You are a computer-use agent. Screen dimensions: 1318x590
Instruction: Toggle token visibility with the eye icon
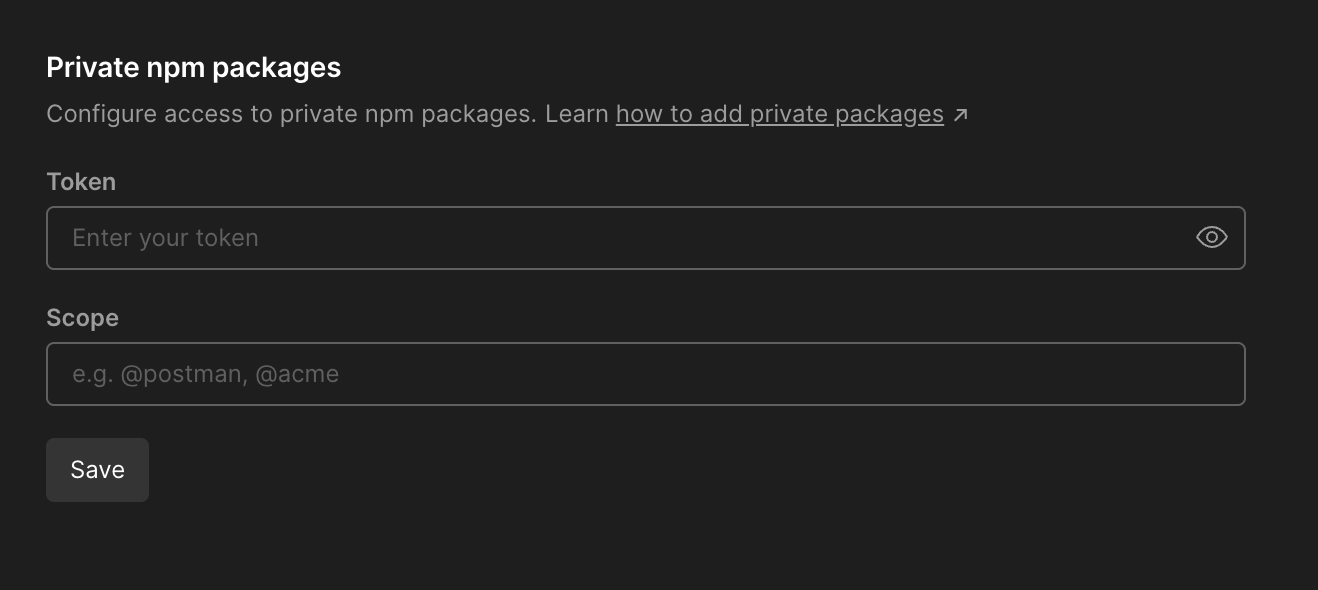click(x=1211, y=238)
